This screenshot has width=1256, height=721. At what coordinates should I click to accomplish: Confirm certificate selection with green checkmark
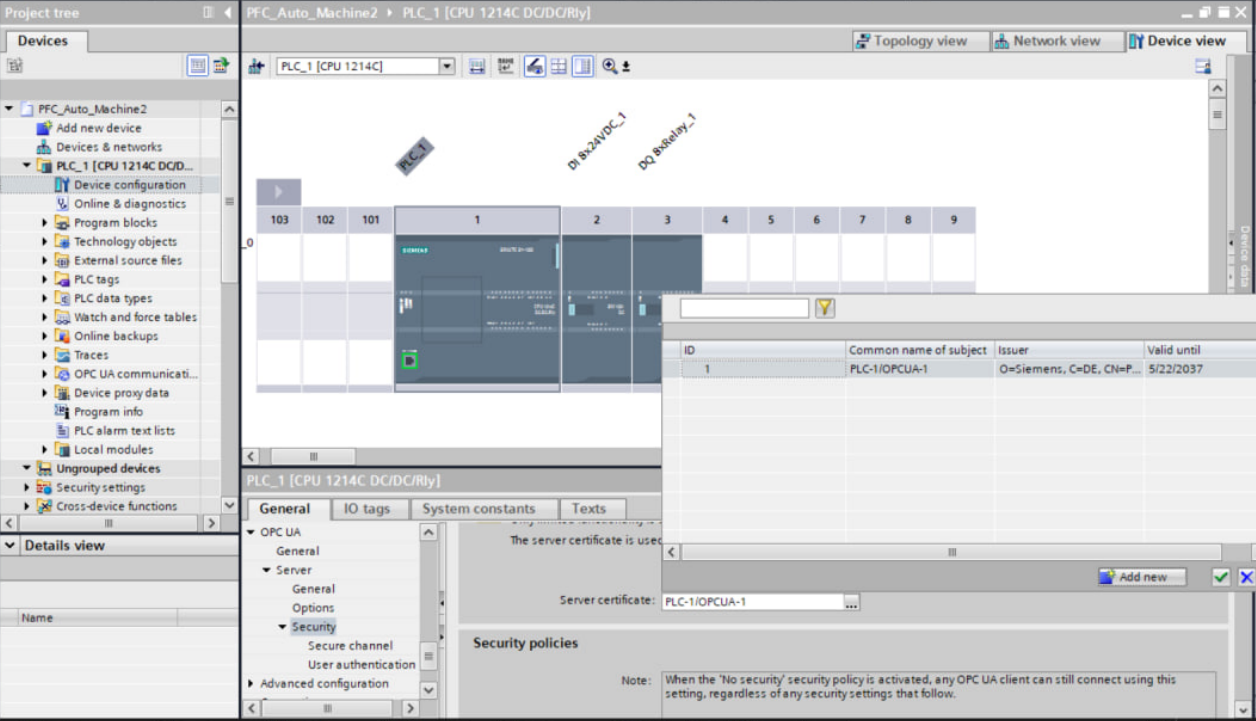1221,577
